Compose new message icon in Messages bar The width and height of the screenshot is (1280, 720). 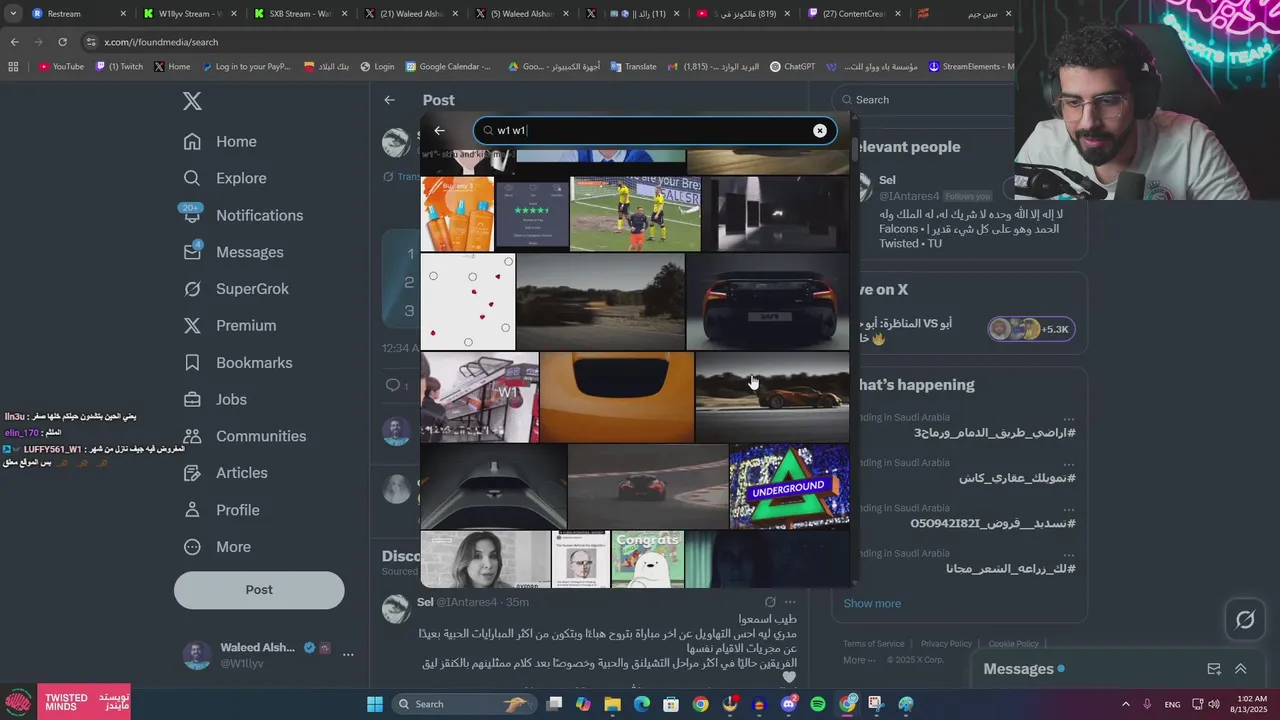pyautogui.click(x=1214, y=669)
